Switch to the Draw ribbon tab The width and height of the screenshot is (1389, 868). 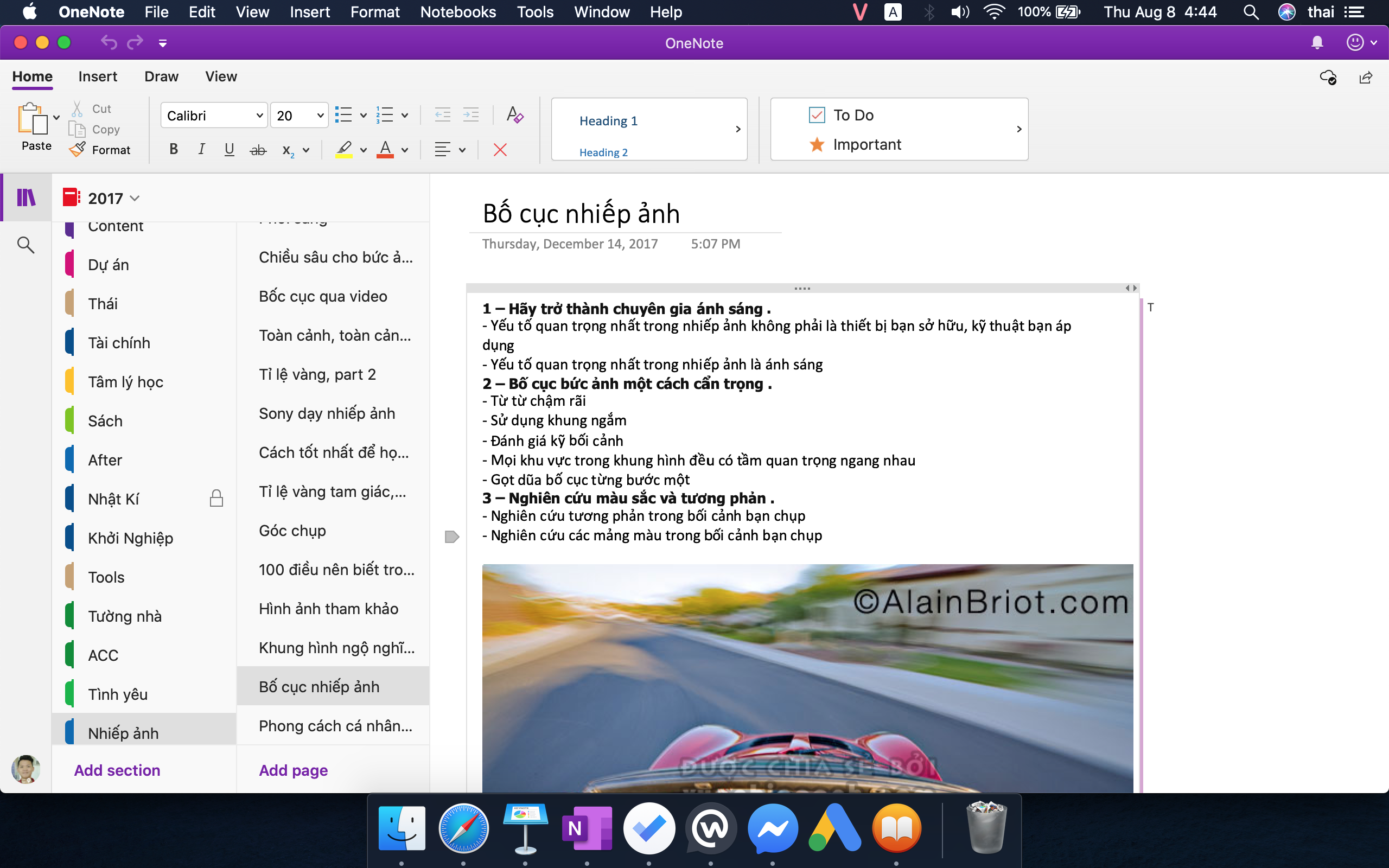[x=161, y=76]
